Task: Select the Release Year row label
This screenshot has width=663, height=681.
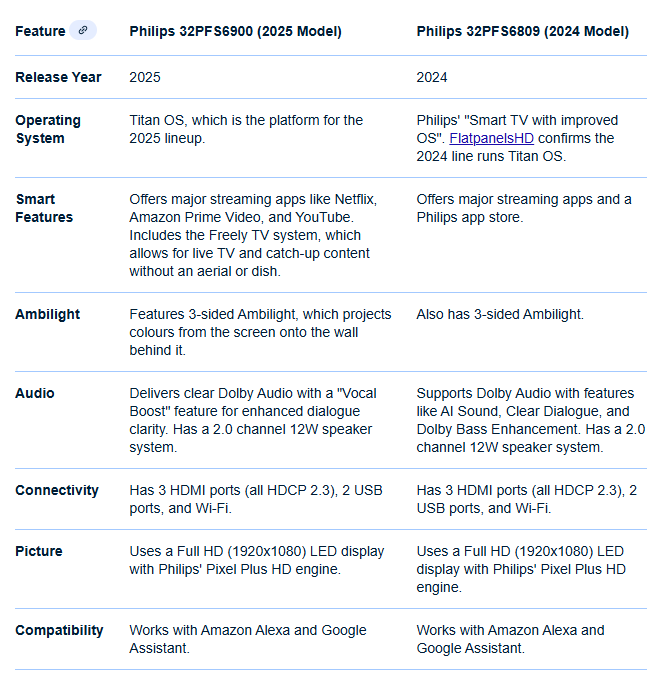Action: [x=58, y=77]
